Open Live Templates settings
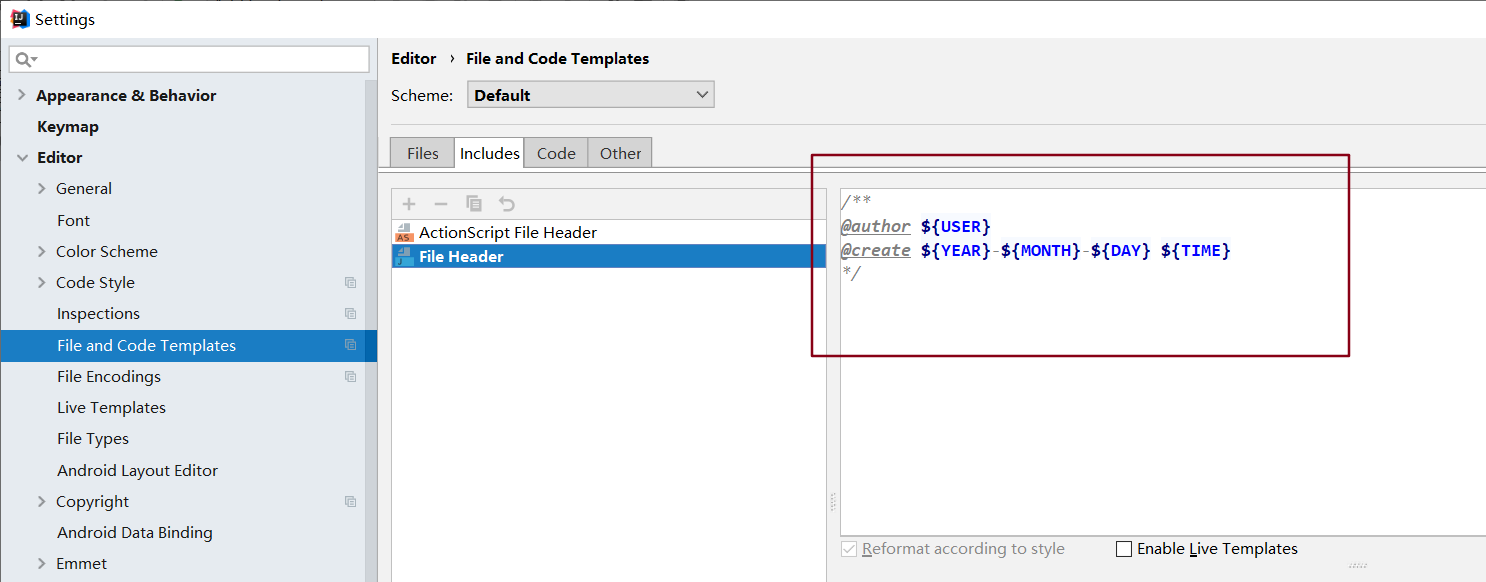The height and width of the screenshot is (582, 1486). tap(111, 408)
